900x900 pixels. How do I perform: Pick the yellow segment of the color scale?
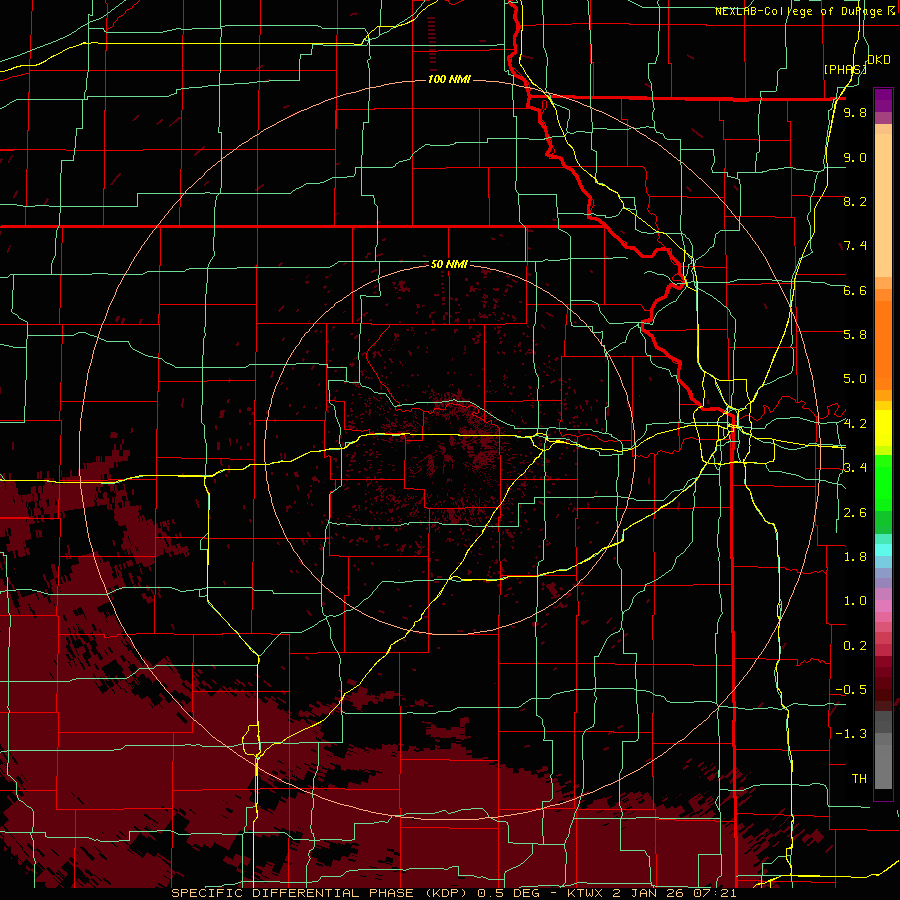pyautogui.click(x=883, y=428)
